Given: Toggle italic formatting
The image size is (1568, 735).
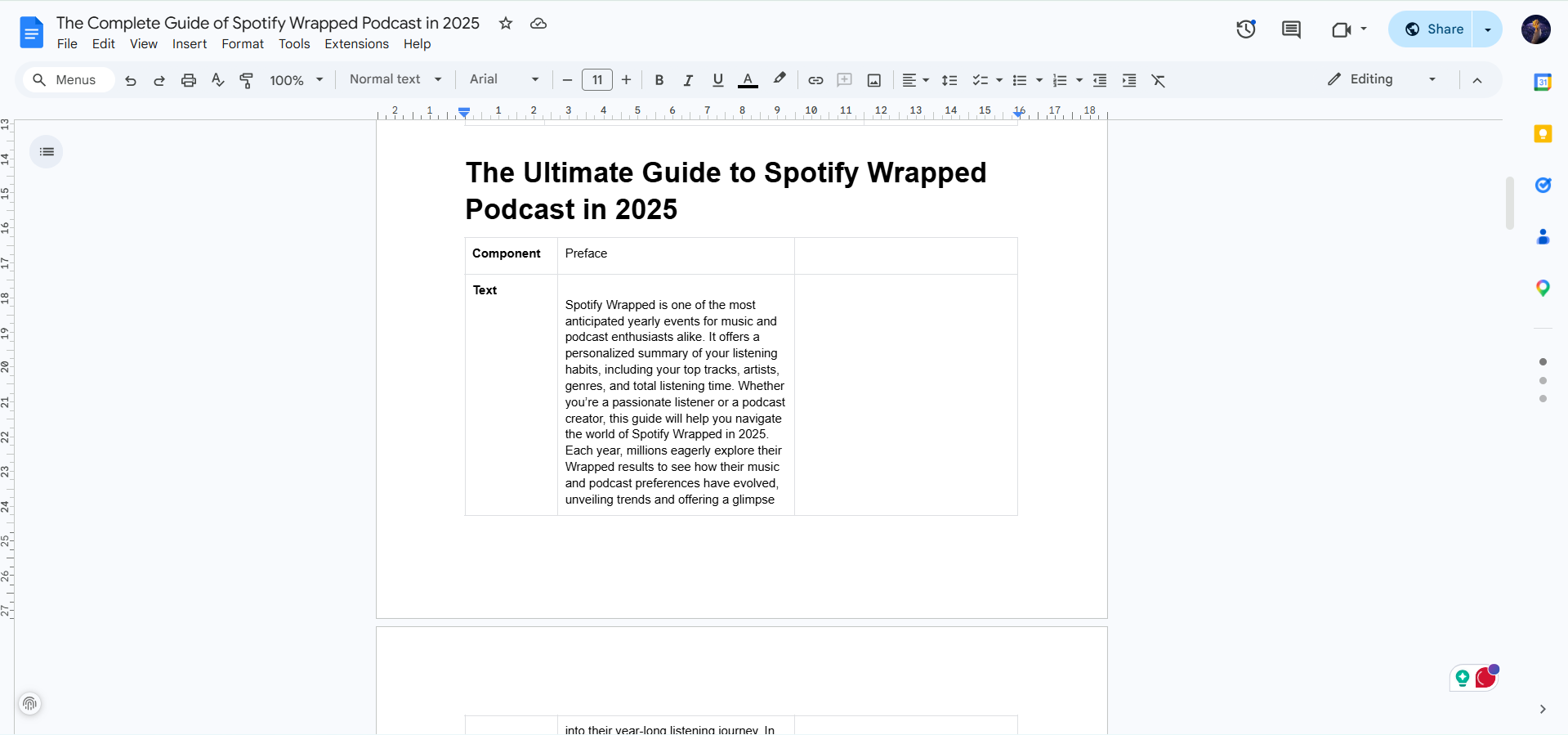Looking at the screenshot, I should pyautogui.click(x=688, y=80).
